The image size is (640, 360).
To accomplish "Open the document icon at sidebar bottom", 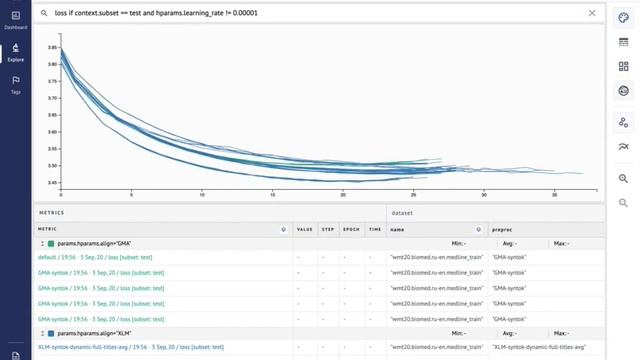I will click(16, 356).
